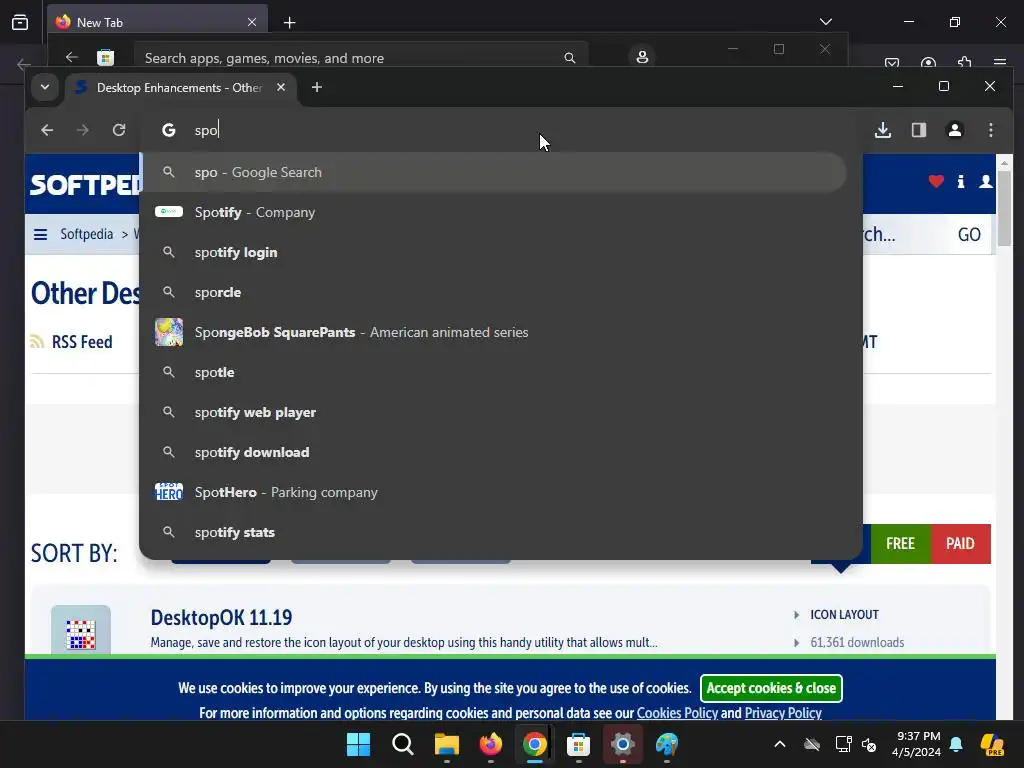The image size is (1024, 768).
Task: Choose the 'spotify login' suggestion
Action: click(x=494, y=252)
